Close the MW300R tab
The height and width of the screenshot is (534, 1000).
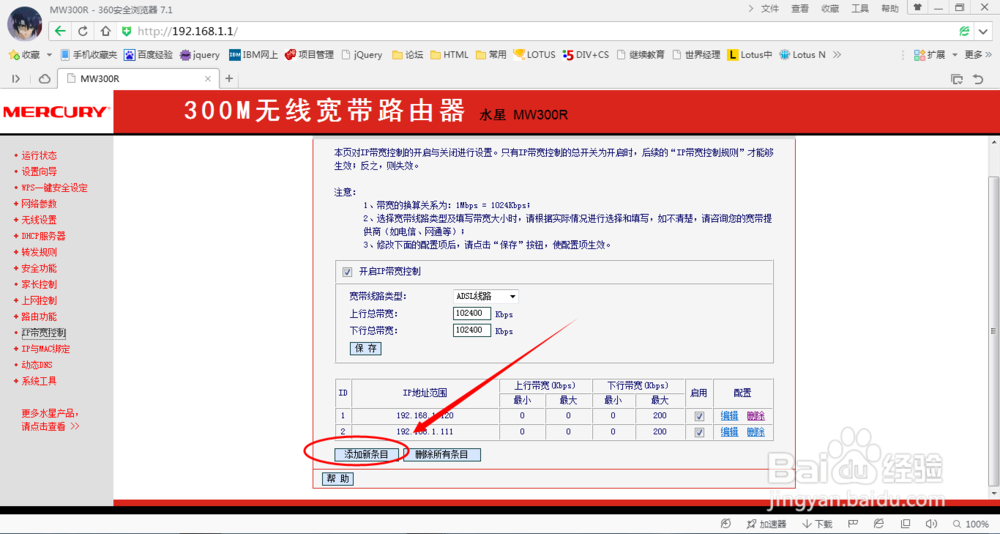pyautogui.click(x=208, y=78)
